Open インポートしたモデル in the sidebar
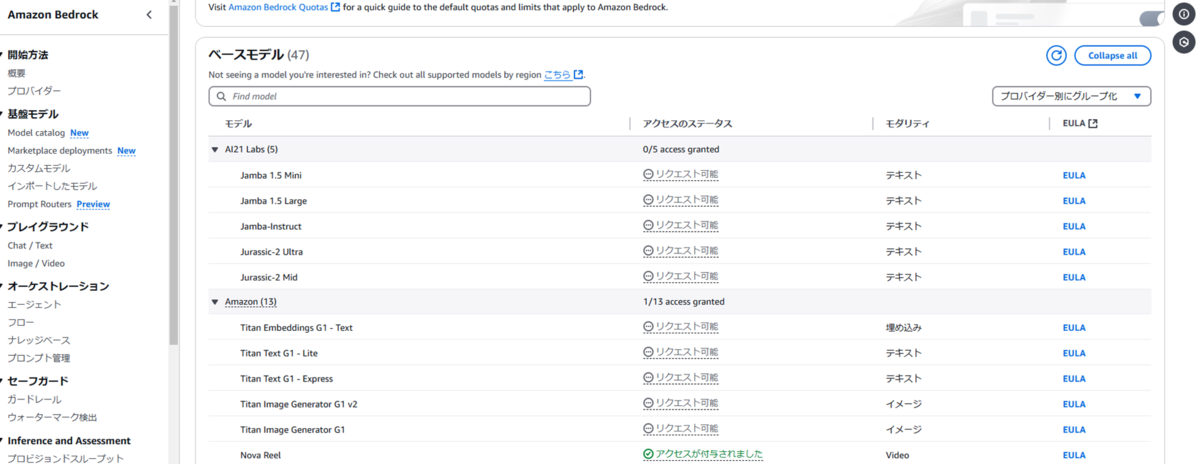Image resolution: width=1200 pixels, height=464 pixels. tap(52, 186)
